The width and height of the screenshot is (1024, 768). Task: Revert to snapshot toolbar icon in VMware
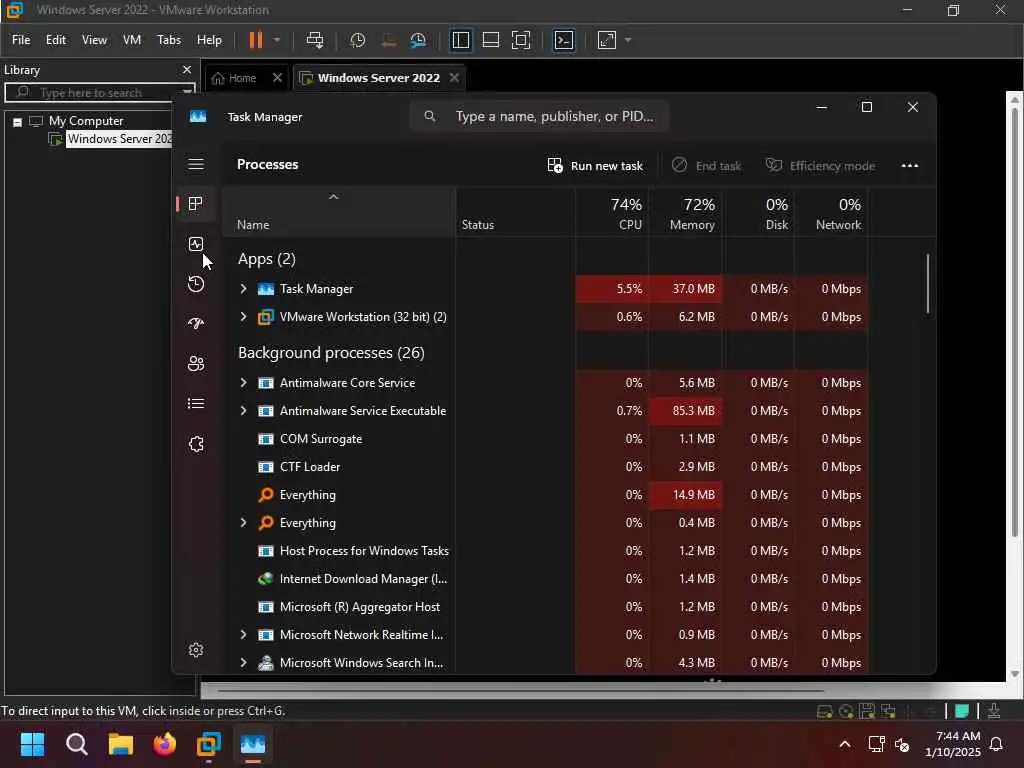tap(388, 40)
